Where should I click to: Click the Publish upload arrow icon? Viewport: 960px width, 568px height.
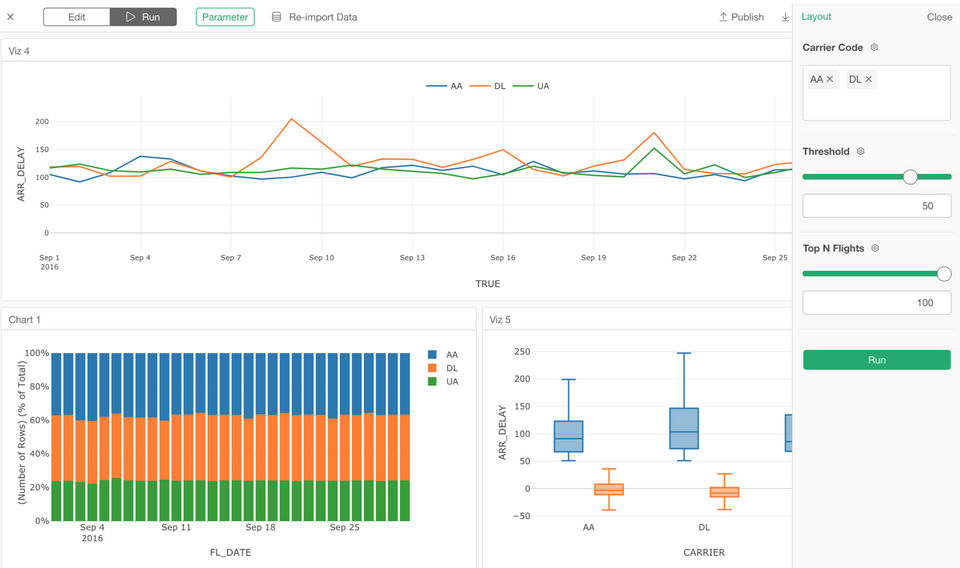tap(723, 17)
